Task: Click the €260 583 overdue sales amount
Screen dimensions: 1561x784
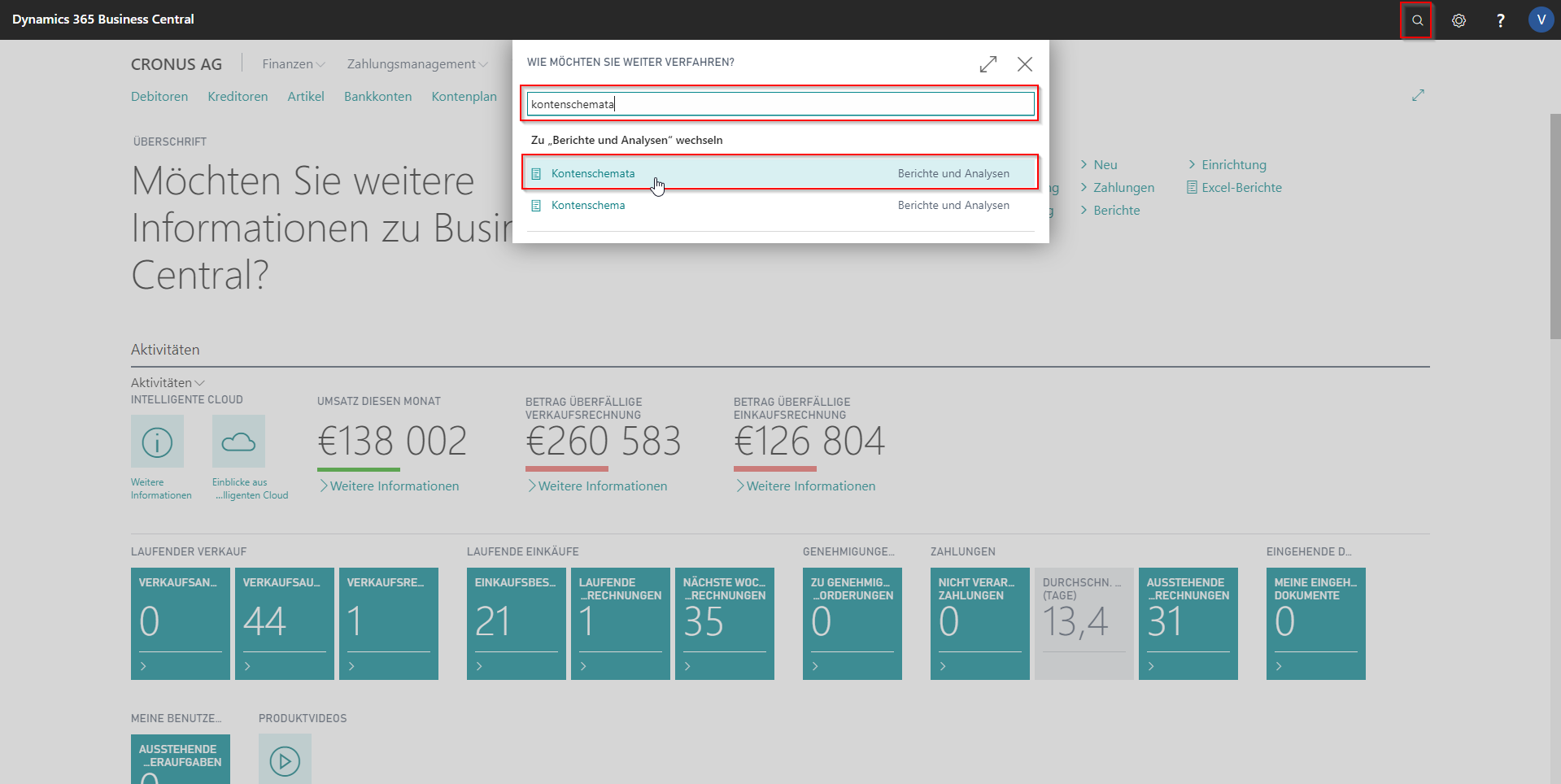Action: pyautogui.click(x=604, y=442)
